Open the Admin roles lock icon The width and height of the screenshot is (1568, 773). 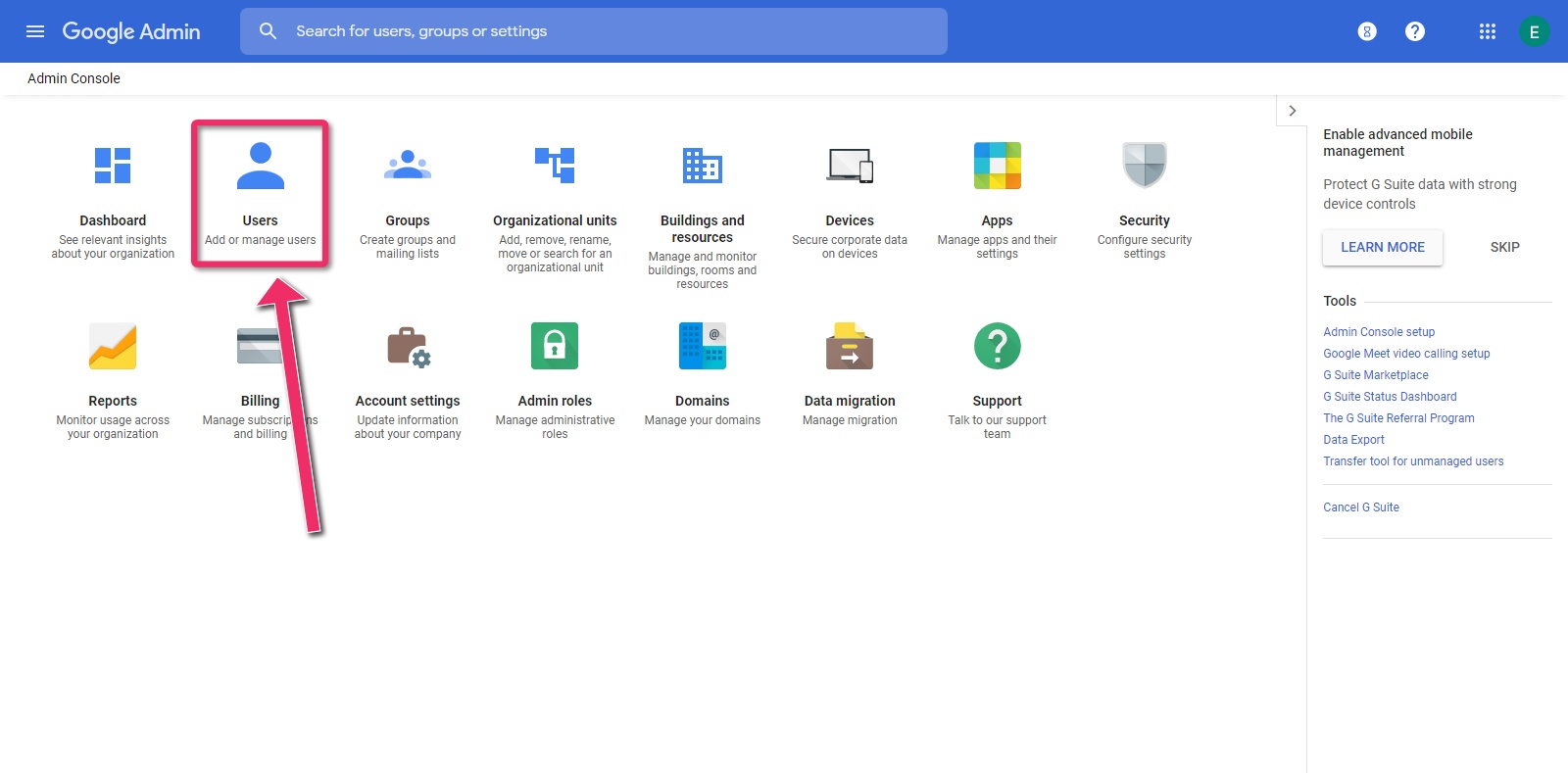(555, 346)
